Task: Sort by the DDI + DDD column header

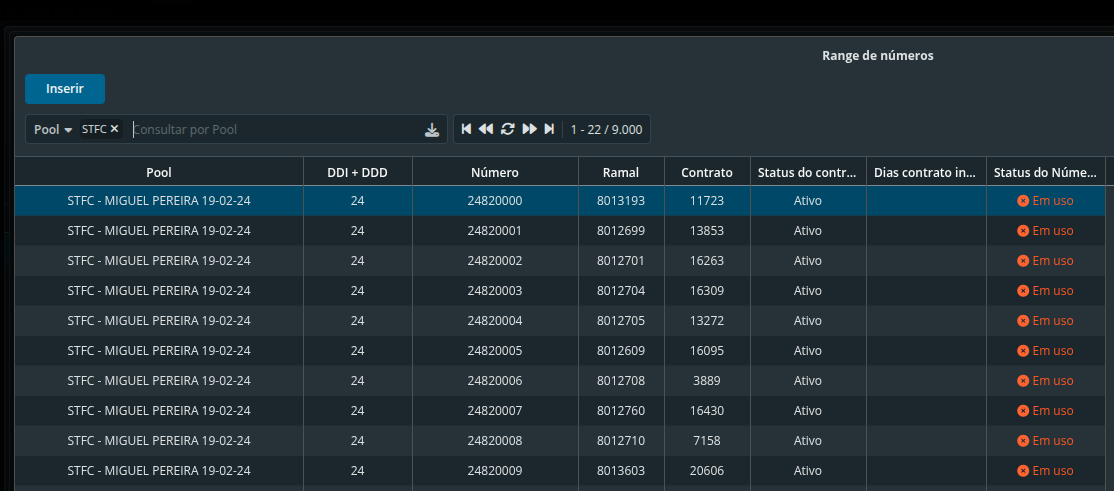Action: (x=357, y=173)
